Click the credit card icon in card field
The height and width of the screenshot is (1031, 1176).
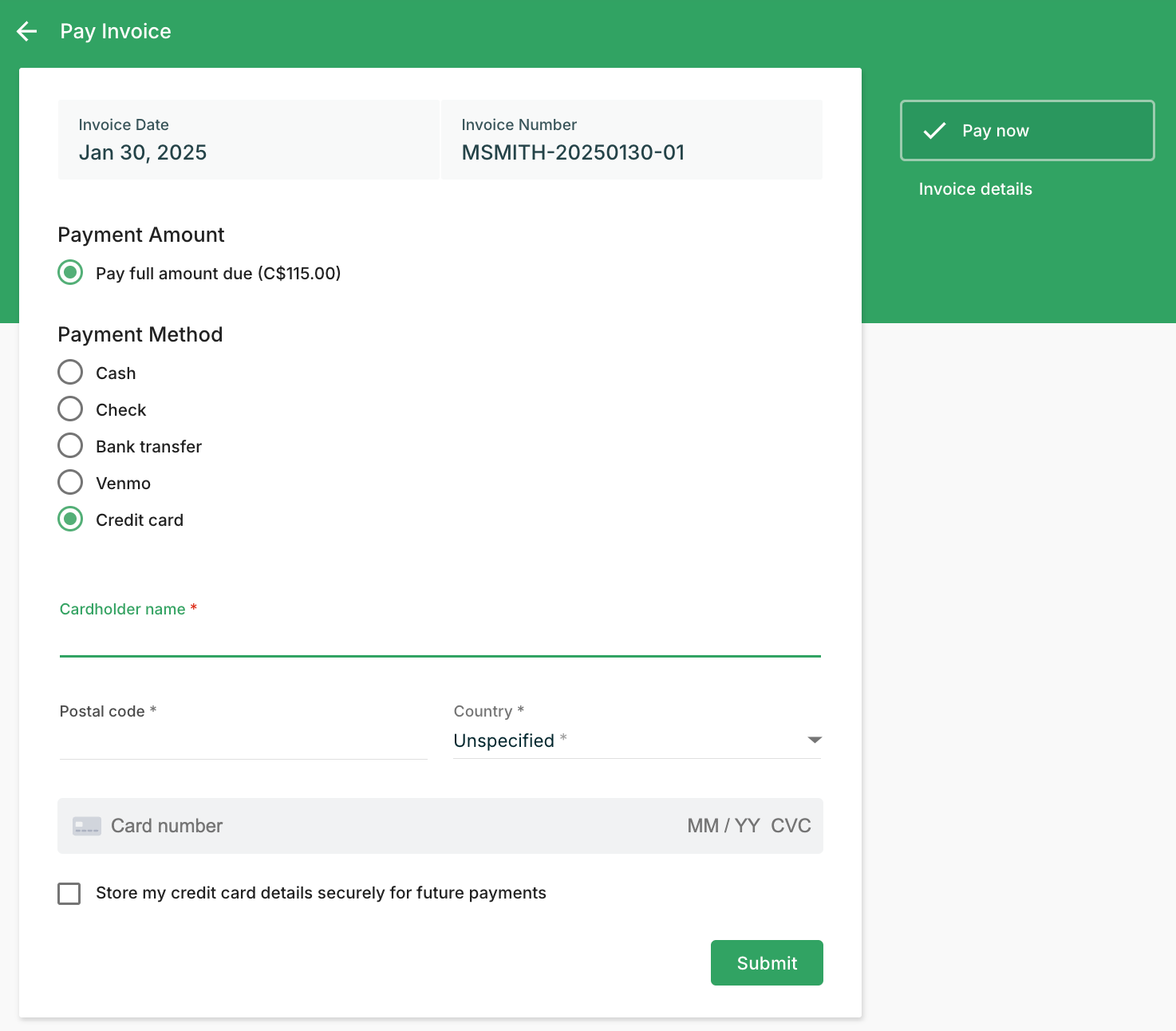point(86,826)
